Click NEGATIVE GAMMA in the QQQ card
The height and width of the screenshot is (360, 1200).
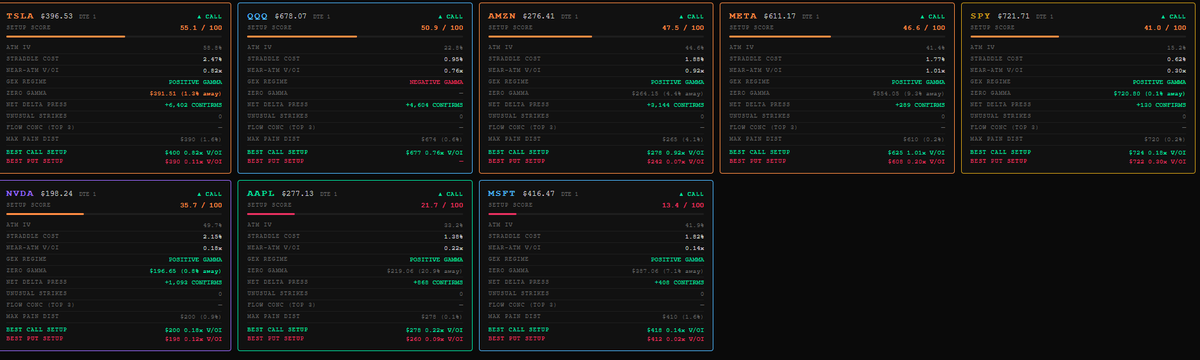(x=436, y=81)
